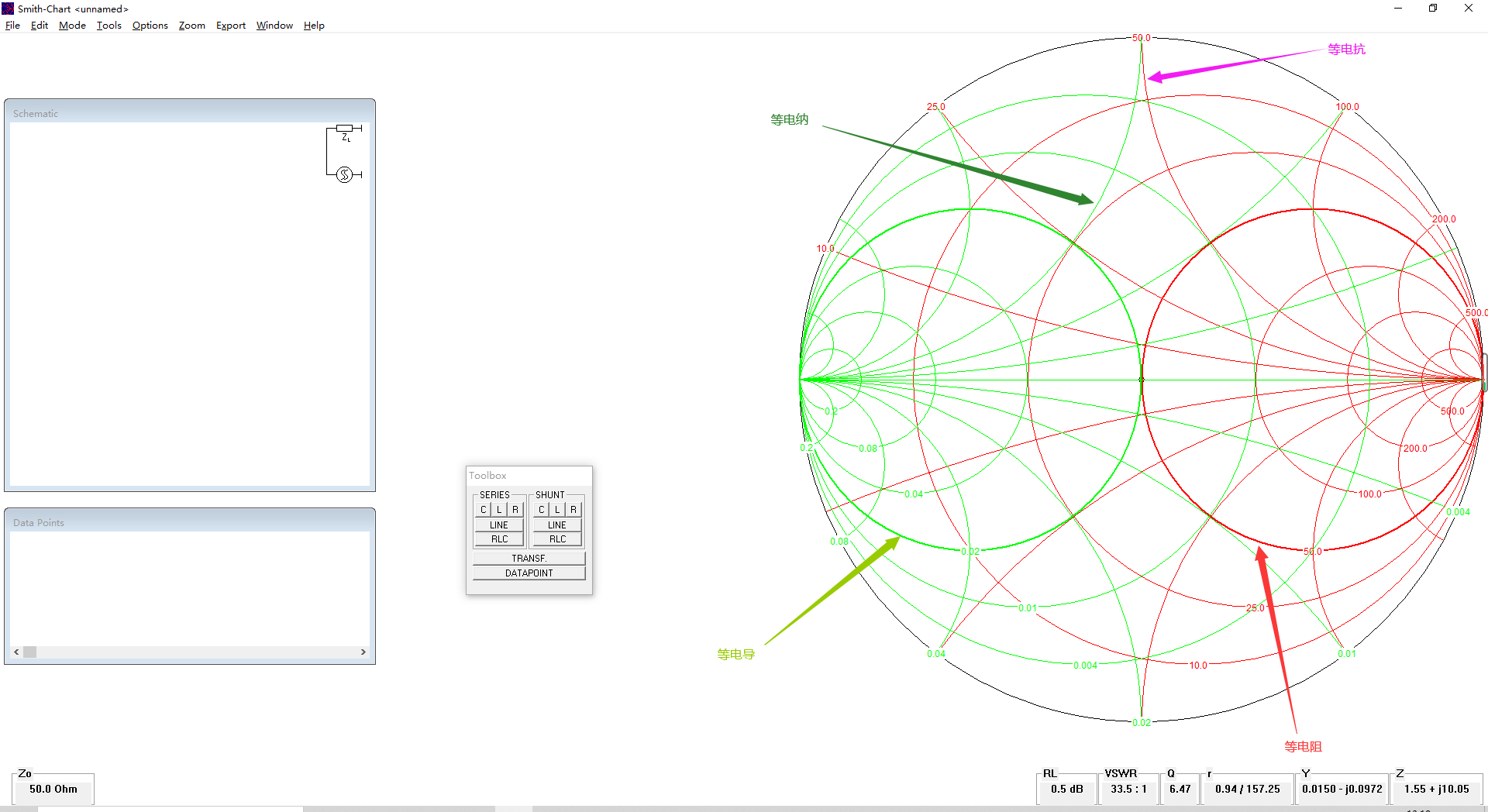Open the Export menu
1488x812 pixels.
click(231, 26)
